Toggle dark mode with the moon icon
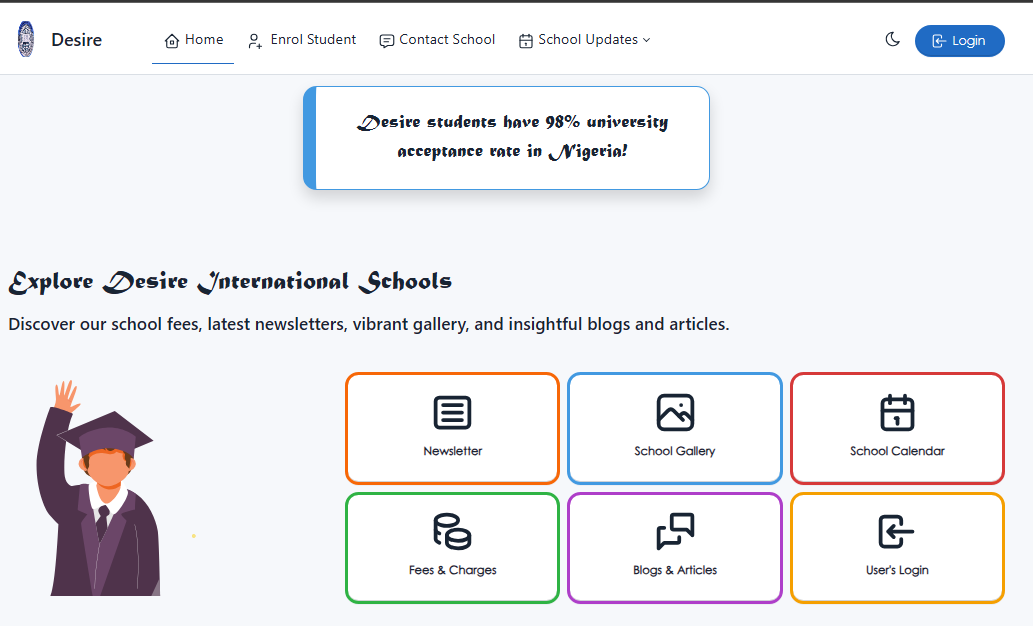Image resolution: width=1033 pixels, height=626 pixels. tap(892, 39)
